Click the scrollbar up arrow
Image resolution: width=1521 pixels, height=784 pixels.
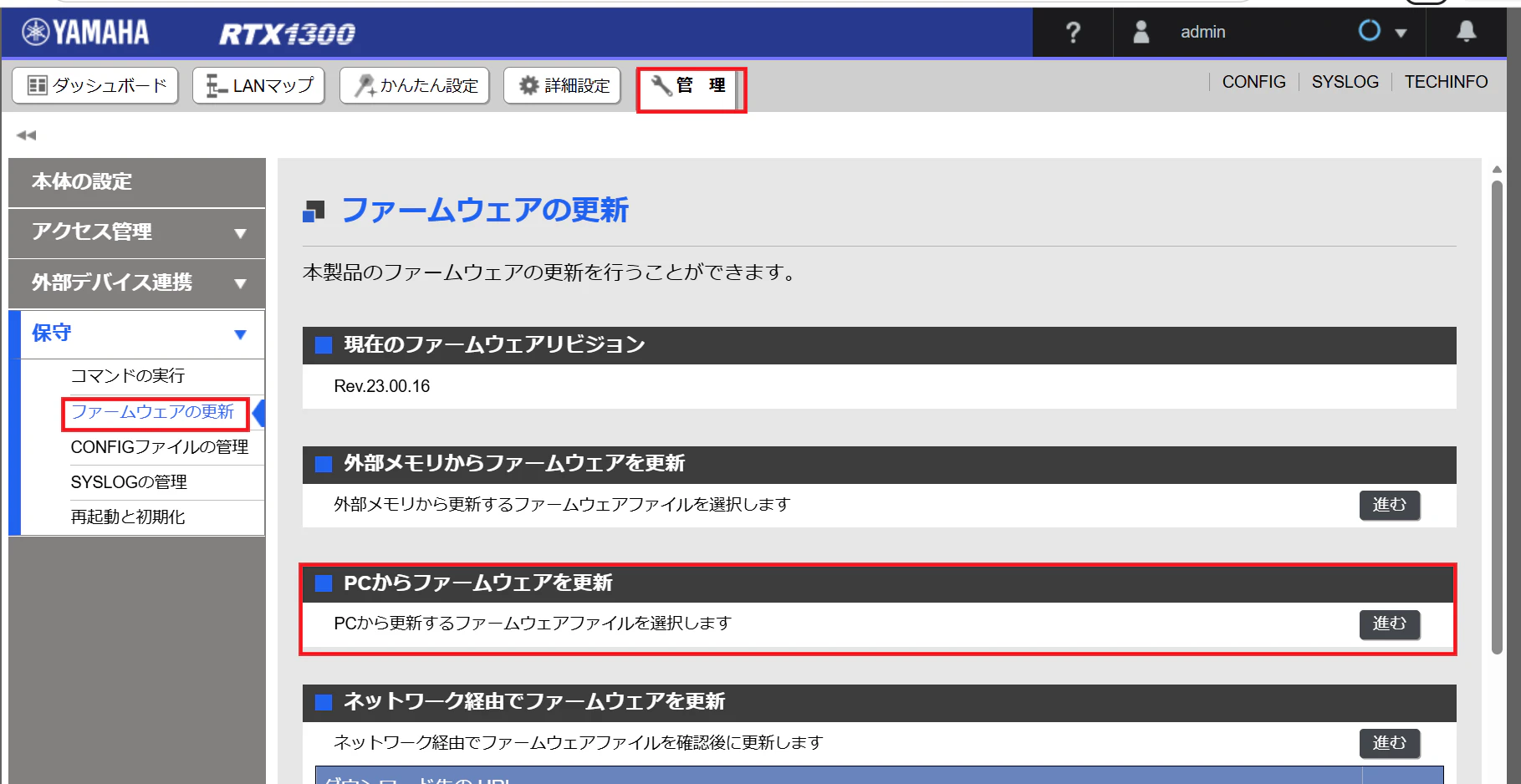(1497, 170)
